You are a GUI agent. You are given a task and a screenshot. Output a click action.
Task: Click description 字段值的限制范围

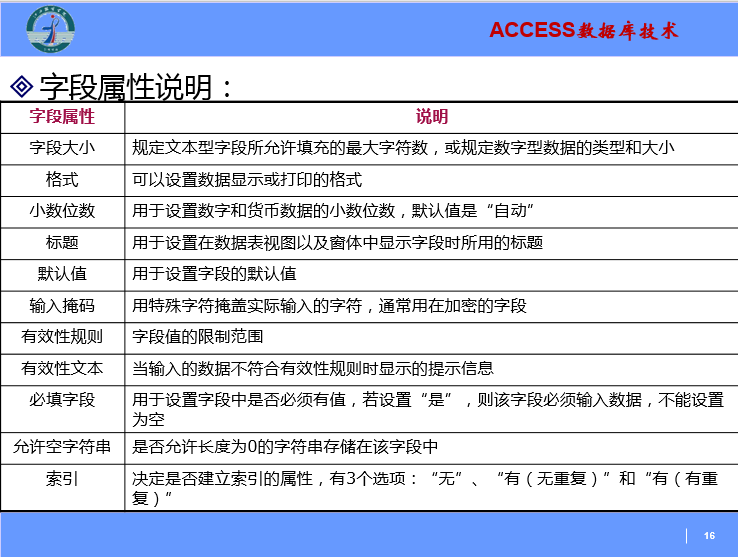[x=198, y=337]
